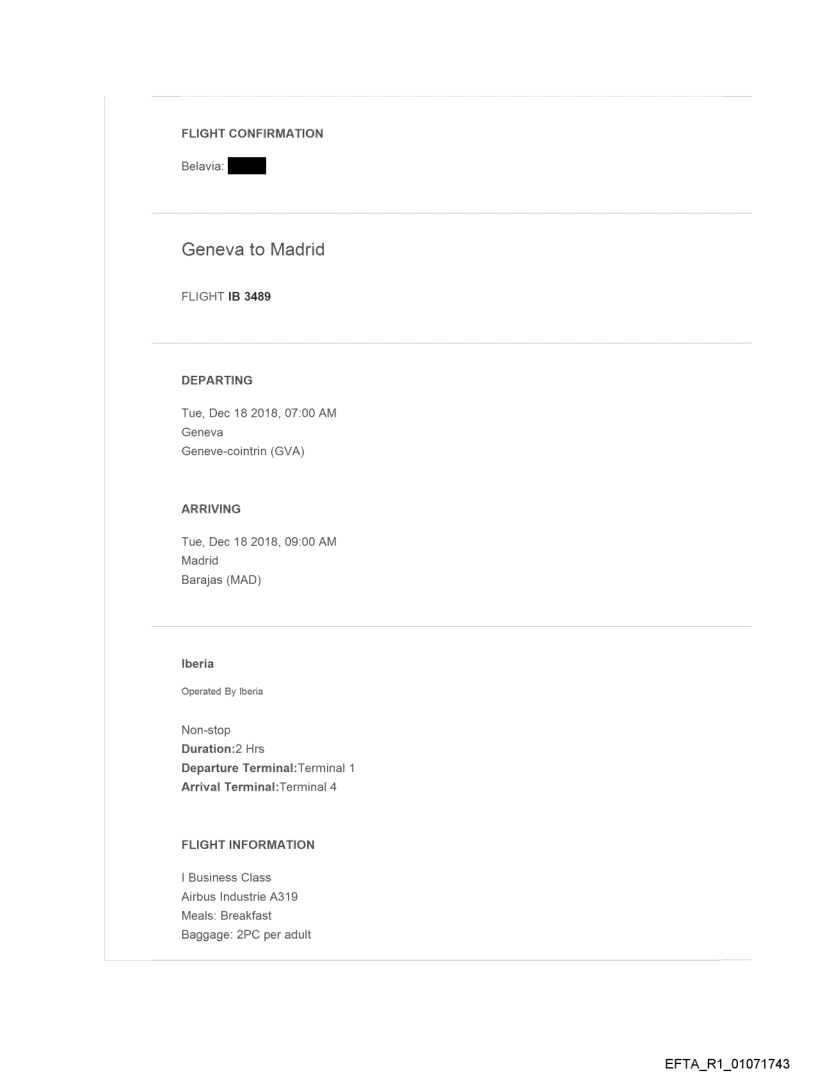The image size is (816, 1073).
Task: Click the DEPARTING section heading
Action: [x=217, y=380]
